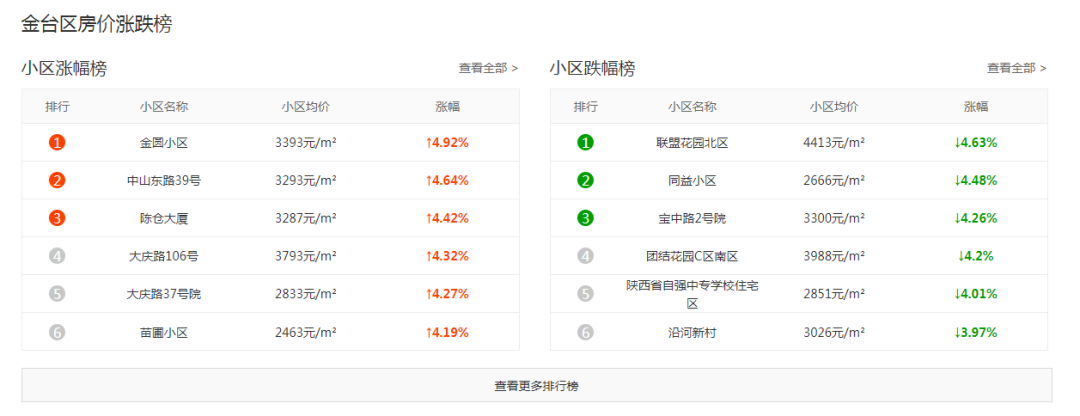
Task: Open 宝中路2号院 community link
Action: click(x=692, y=219)
